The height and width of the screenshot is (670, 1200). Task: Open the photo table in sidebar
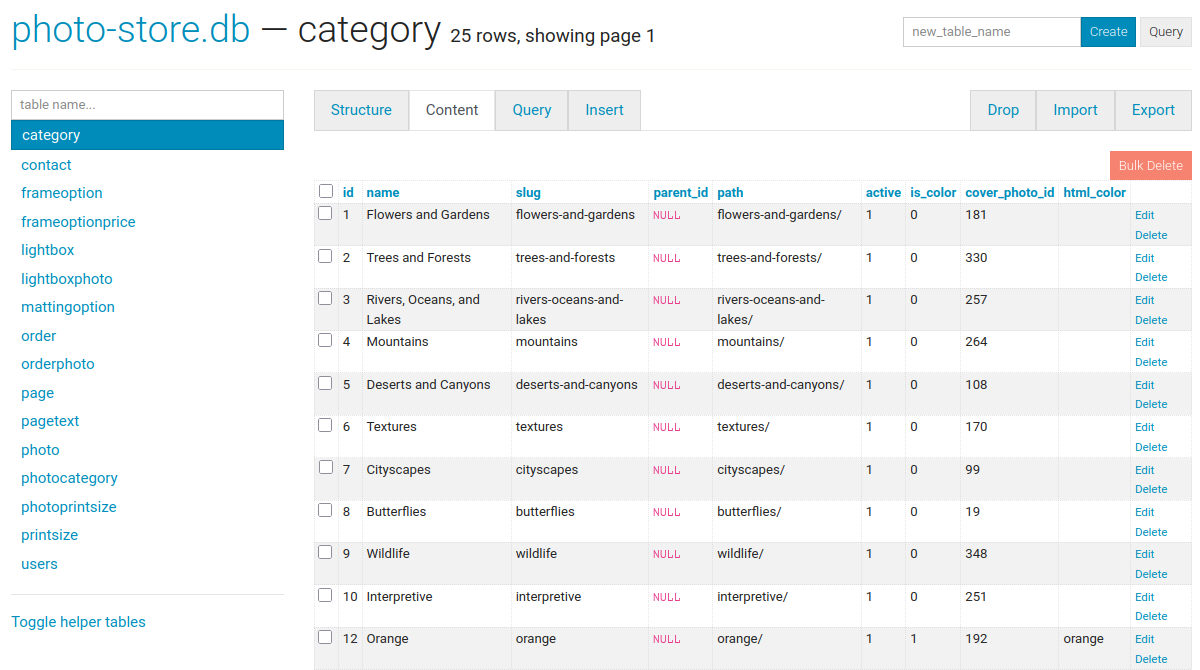pos(40,450)
